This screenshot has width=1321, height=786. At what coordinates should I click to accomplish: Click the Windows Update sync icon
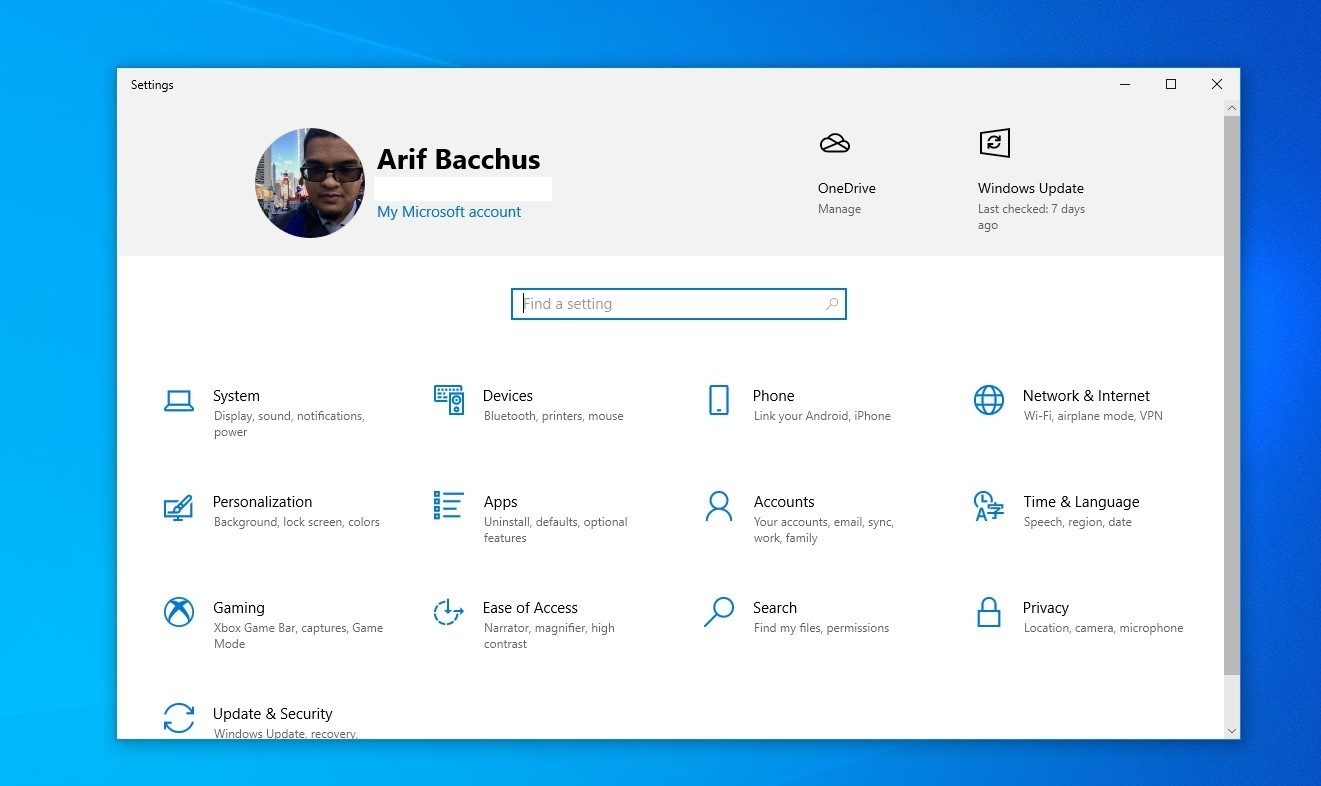tap(994, 143)
